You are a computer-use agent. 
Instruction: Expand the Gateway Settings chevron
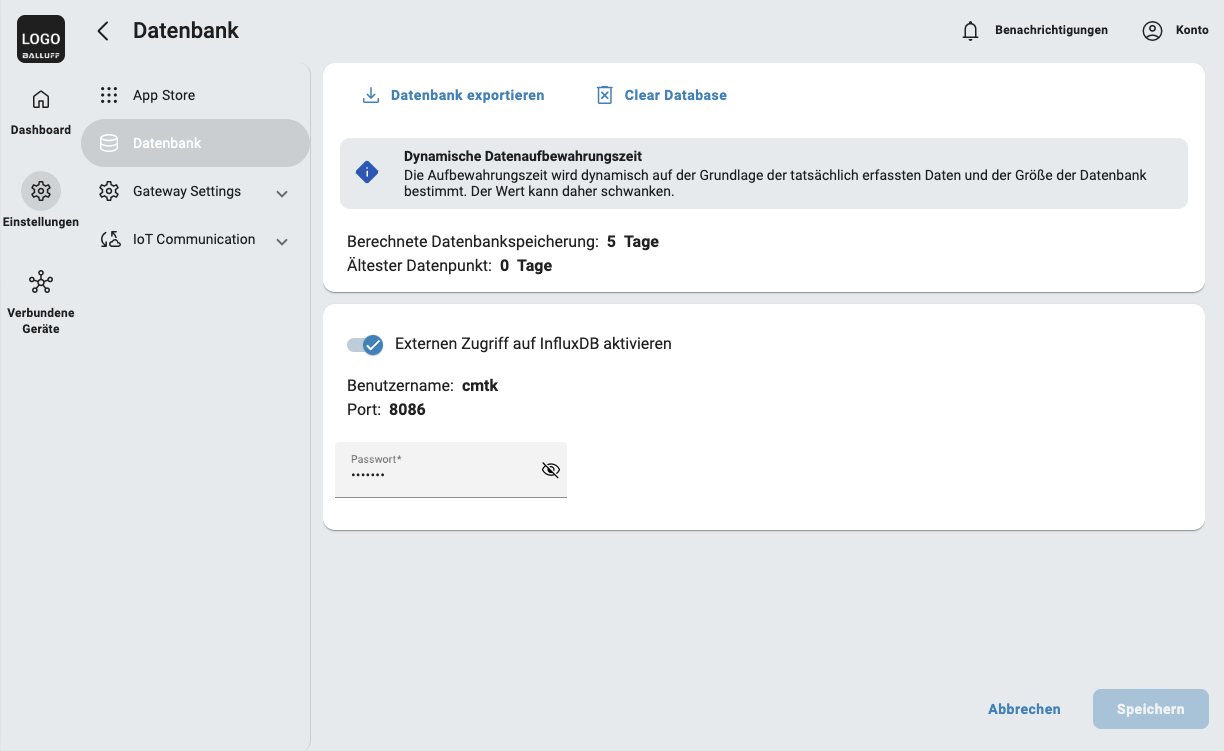tap(282, 193)
